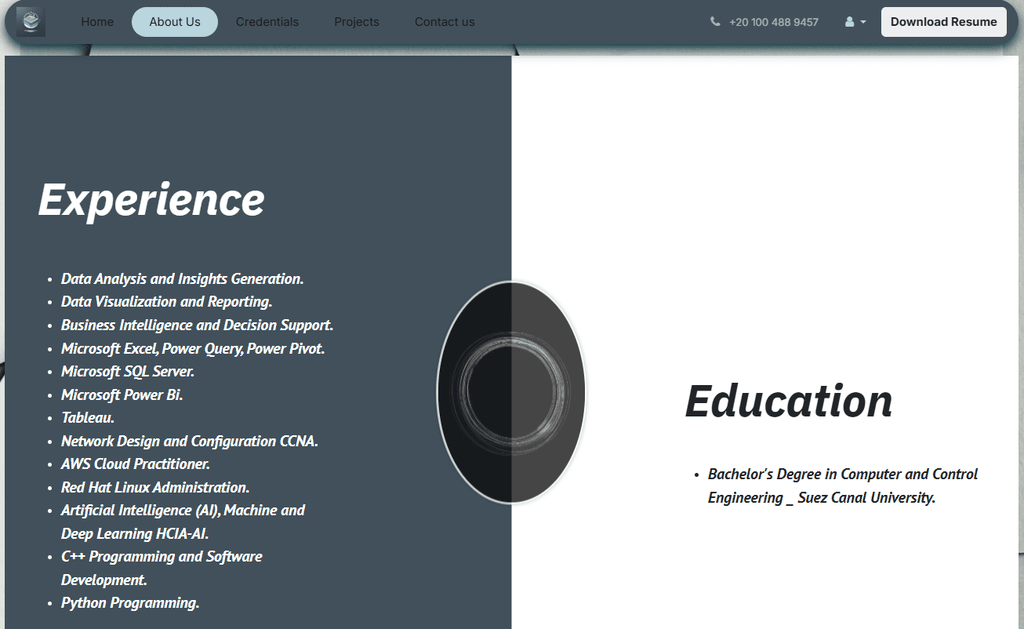Select "Data Visualization and Reporting." line
Image resolution: width=1024 pixels, height=629 pixels.
coord(167,302)
